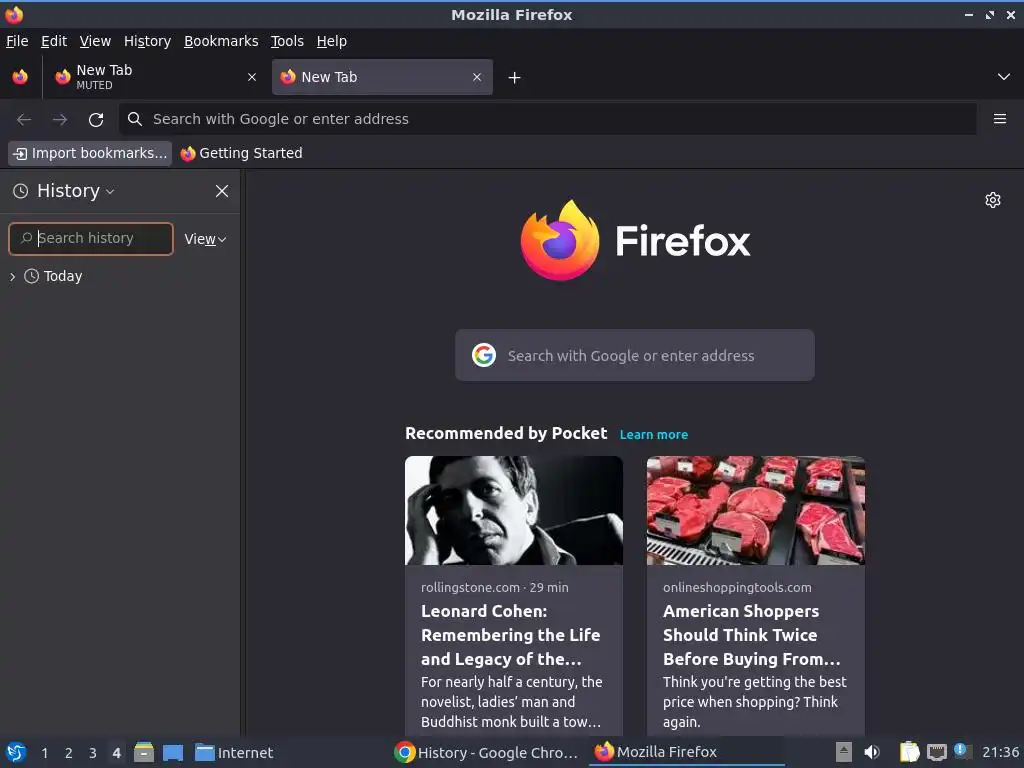Viewport: 1024px width, 768px height.
Task: Click the forward navigation arrow
Action: tap(60, 120)
